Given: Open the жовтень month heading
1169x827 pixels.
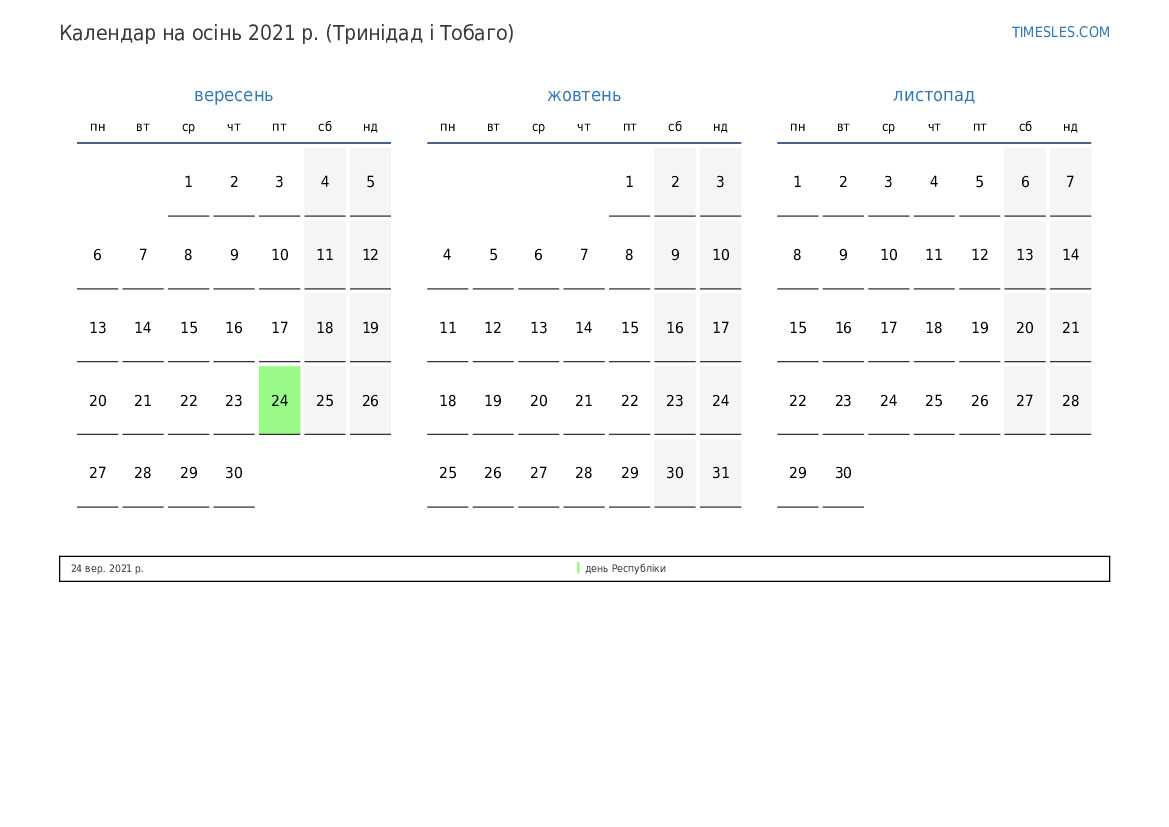Looking at the screenshot, I should [583, 95].
